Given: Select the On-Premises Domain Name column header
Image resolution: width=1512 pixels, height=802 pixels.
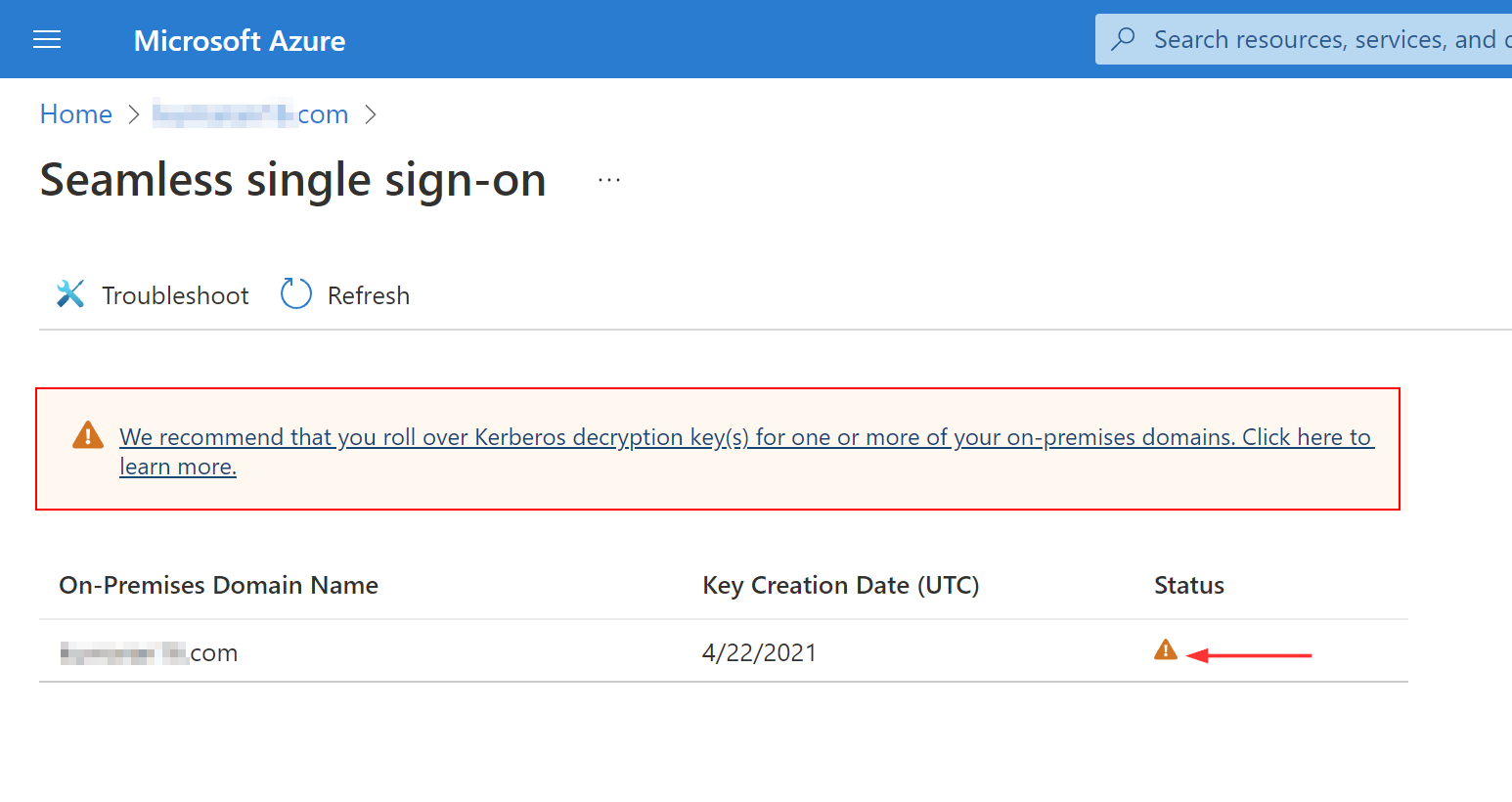Looking at the screenshot, I should (x=218, y=585).
